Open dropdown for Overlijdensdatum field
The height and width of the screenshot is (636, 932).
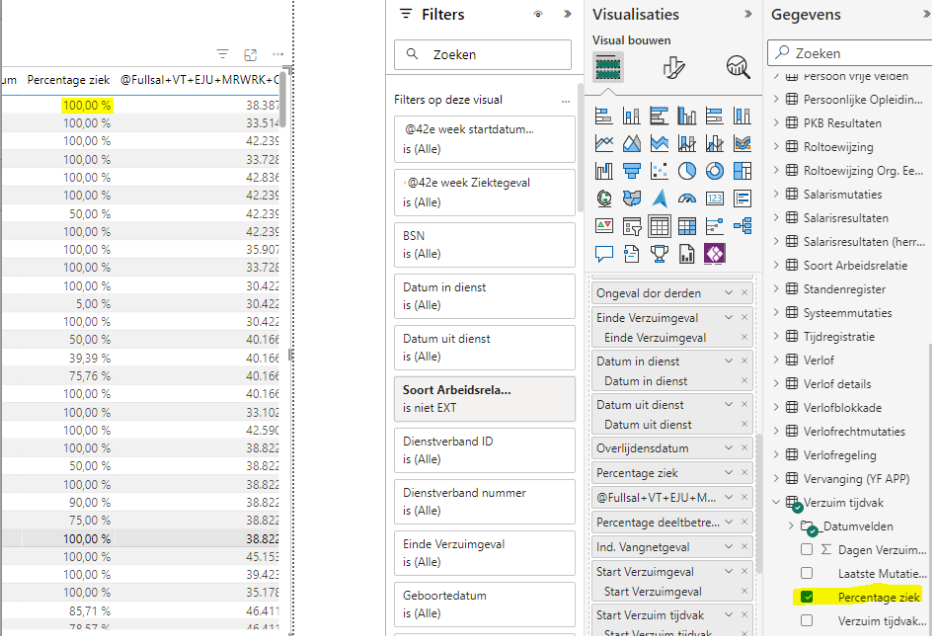[729, 448]
